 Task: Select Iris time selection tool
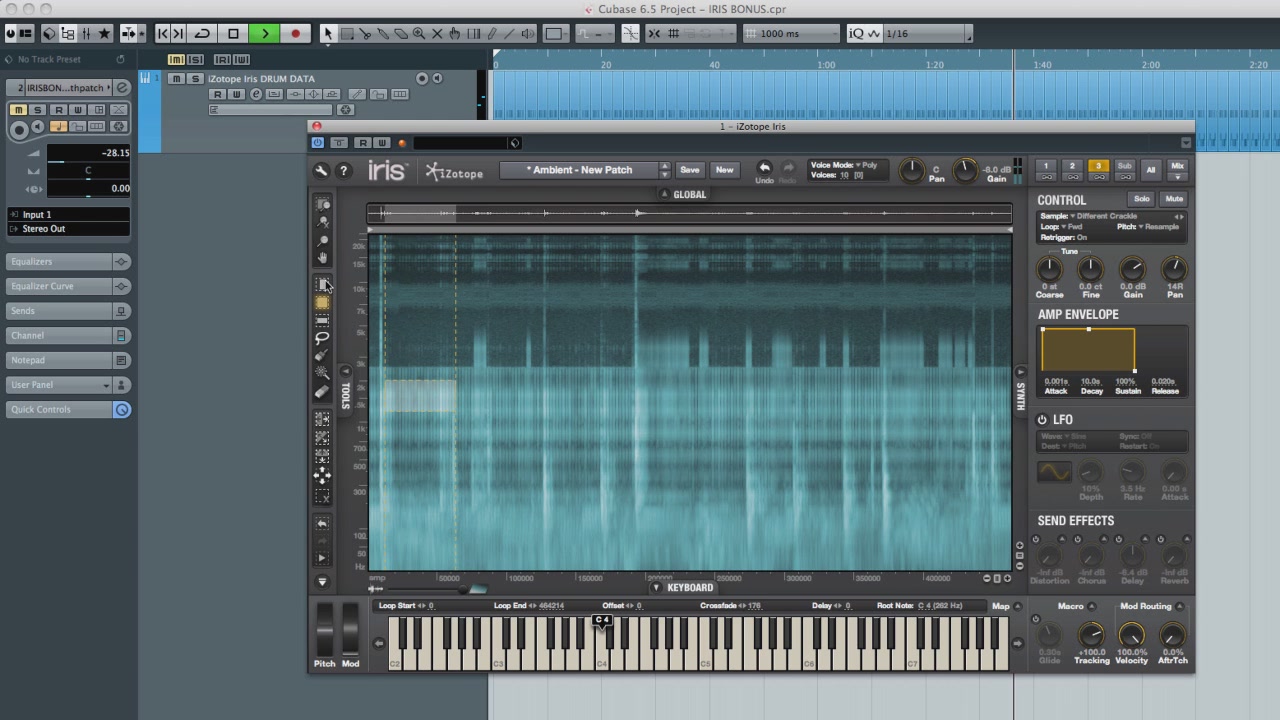(322, 285)
